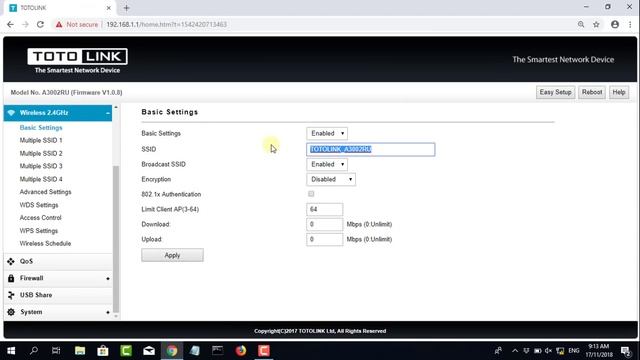The height and width of the screenshot is (360, 640).
Task: Open the Basic Settings Enabled dropdown
Action: 327,133
